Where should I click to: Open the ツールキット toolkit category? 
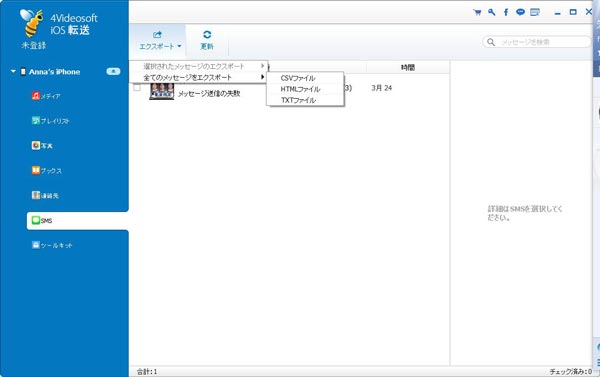[52, 245]
